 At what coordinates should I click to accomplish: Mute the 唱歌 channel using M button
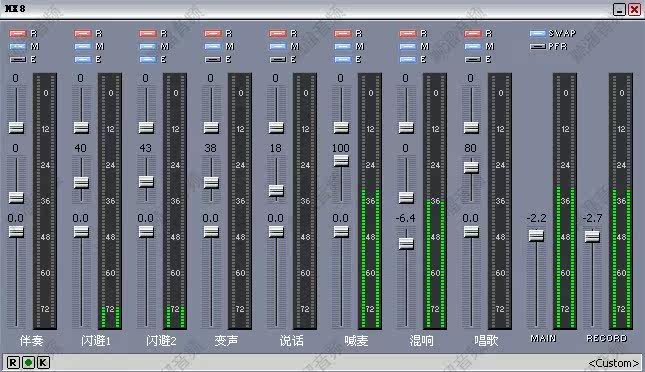tap(473, 46)
